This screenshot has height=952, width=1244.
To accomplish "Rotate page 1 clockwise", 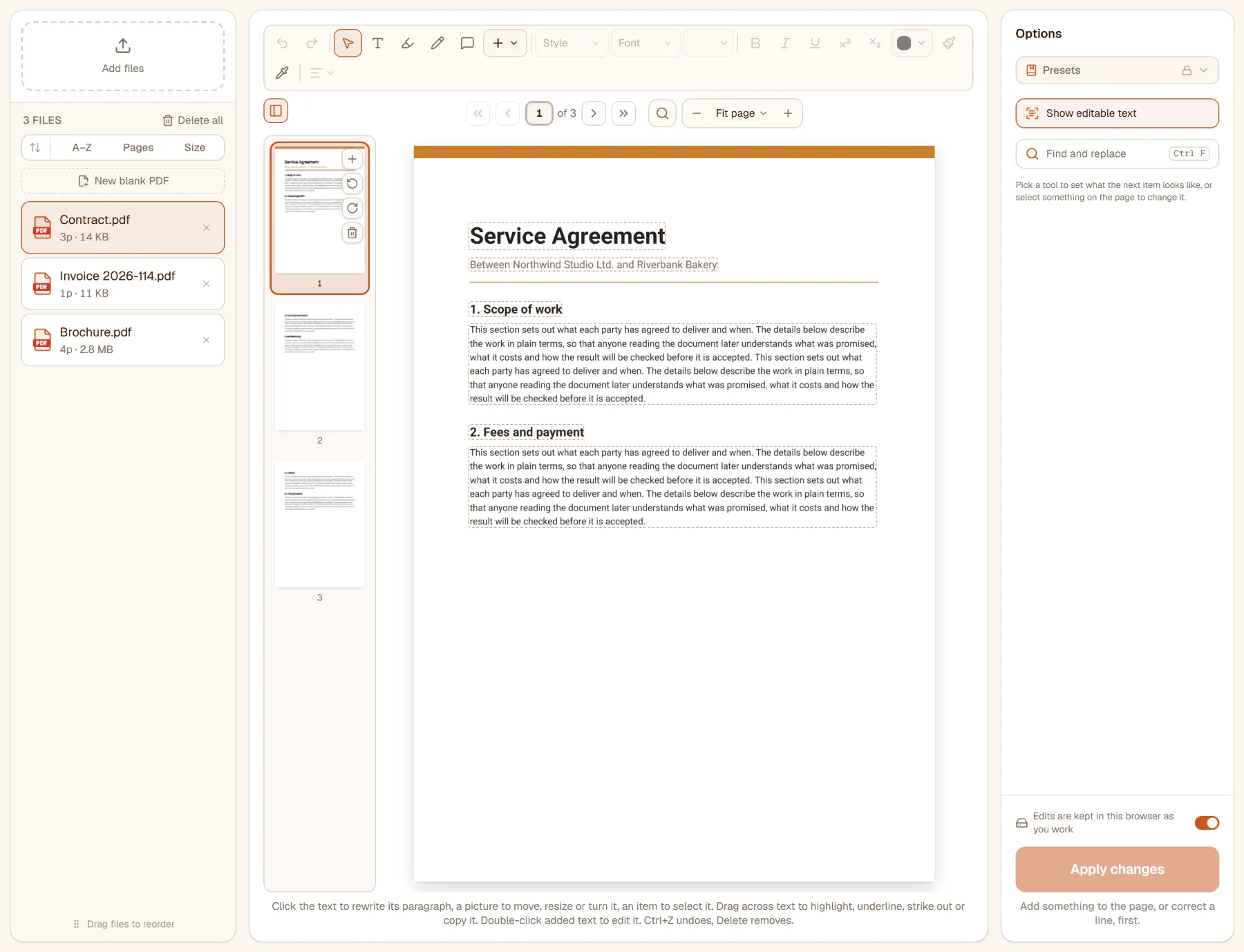I will (352, 208).
